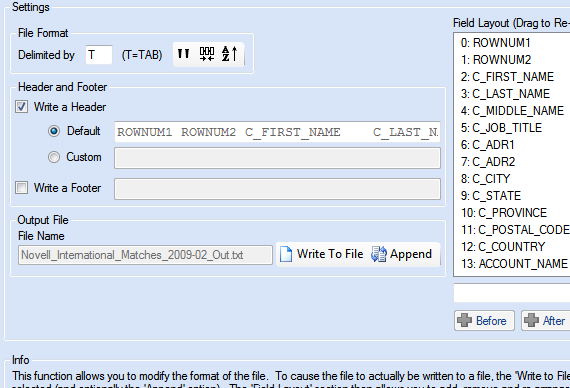570x388 pixels.
Task: Enable the Write a Footer checkbox
Action: point(21,188)
